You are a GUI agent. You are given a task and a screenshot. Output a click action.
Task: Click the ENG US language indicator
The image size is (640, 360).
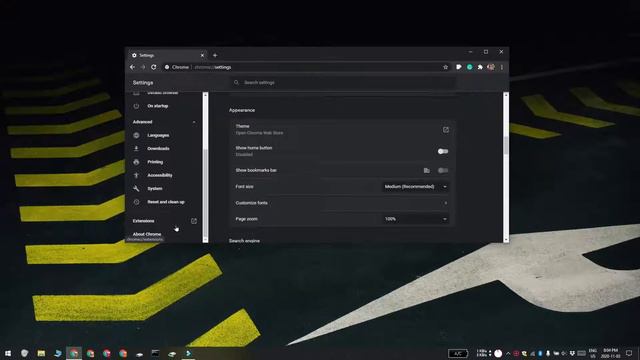(593, 353)
